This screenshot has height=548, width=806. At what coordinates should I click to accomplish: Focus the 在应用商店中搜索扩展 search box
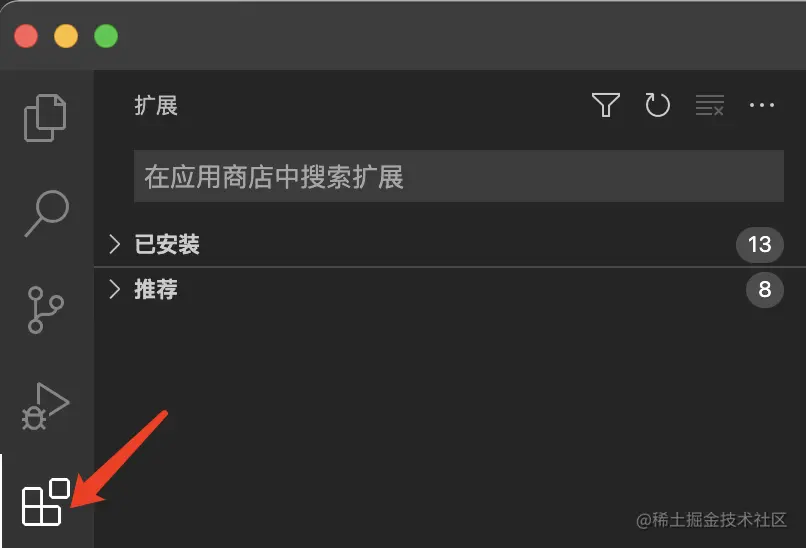coord(459,176)
